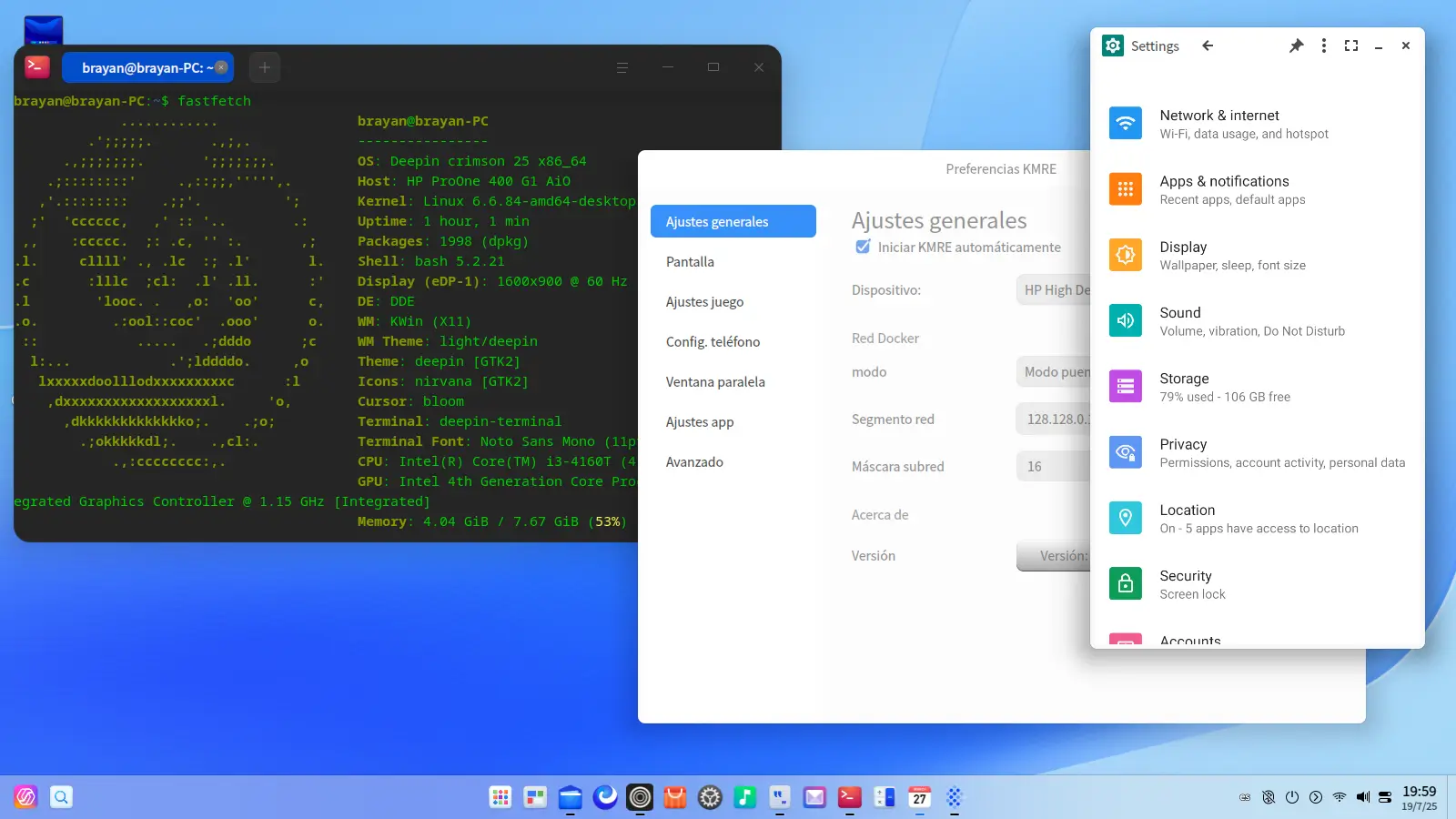Screen dimensions: 1456x819
Task: Switch to the Pantalla section
Action: [733, 261]
